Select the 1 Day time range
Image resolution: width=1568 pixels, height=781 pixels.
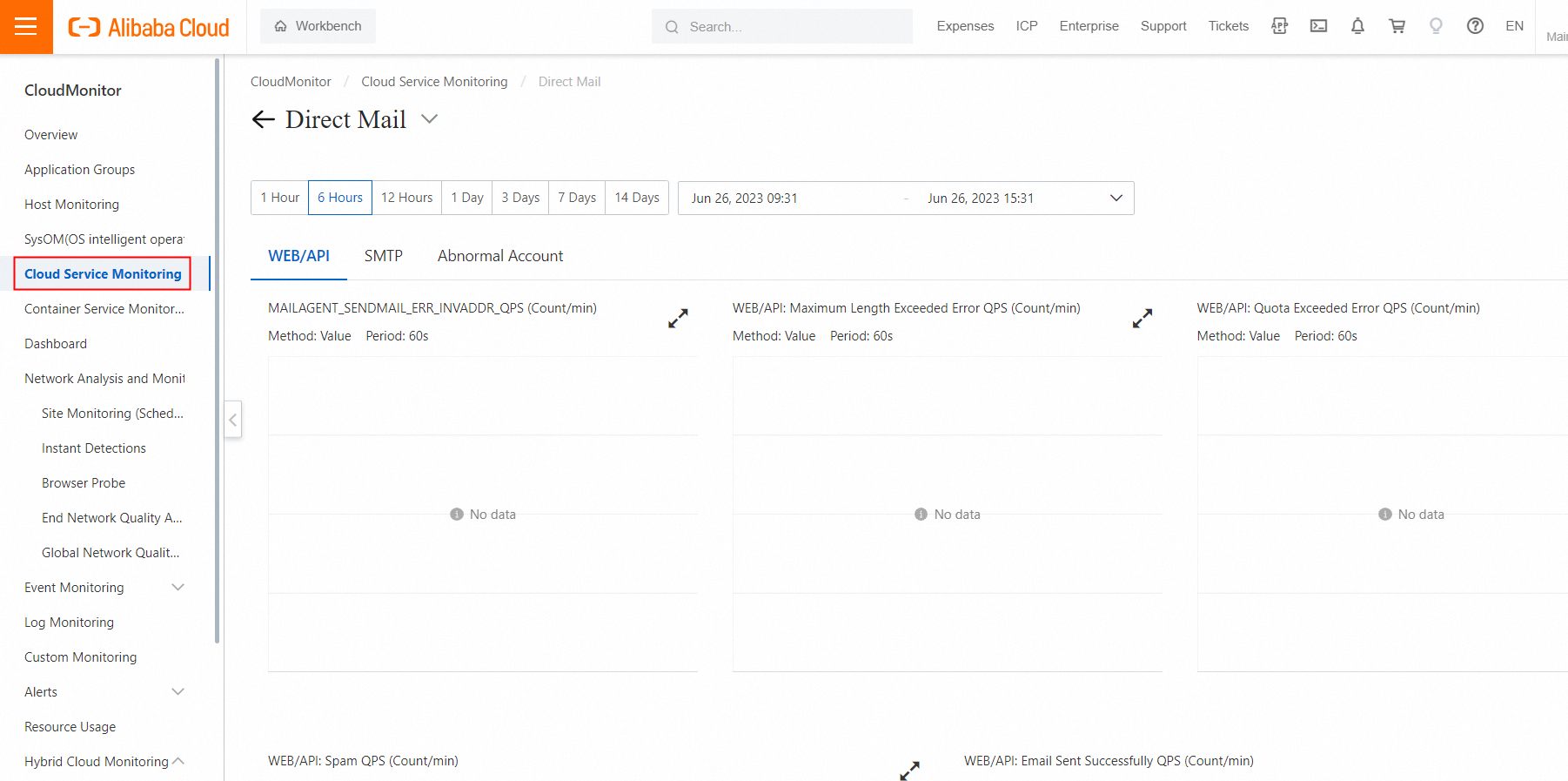point(467,198)
